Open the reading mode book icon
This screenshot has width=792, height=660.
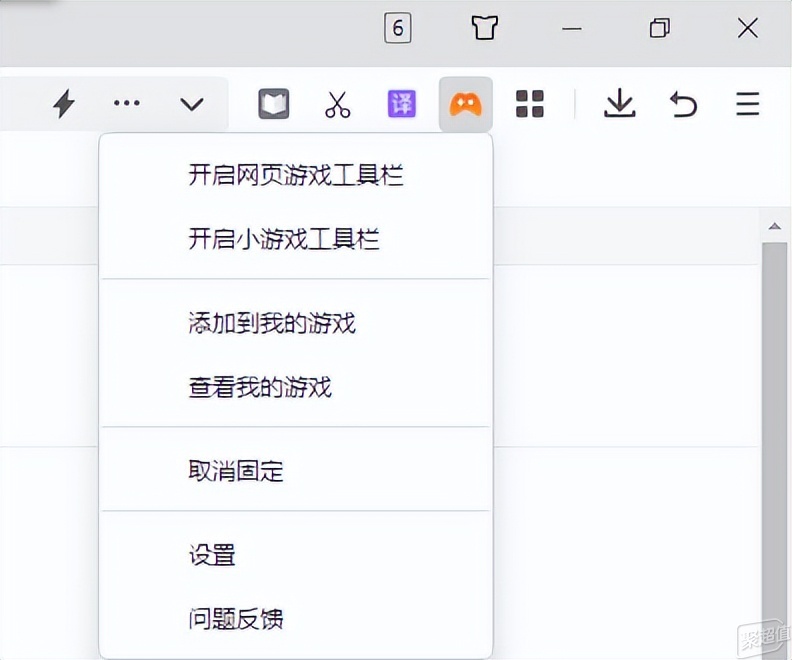pos(274,104)
